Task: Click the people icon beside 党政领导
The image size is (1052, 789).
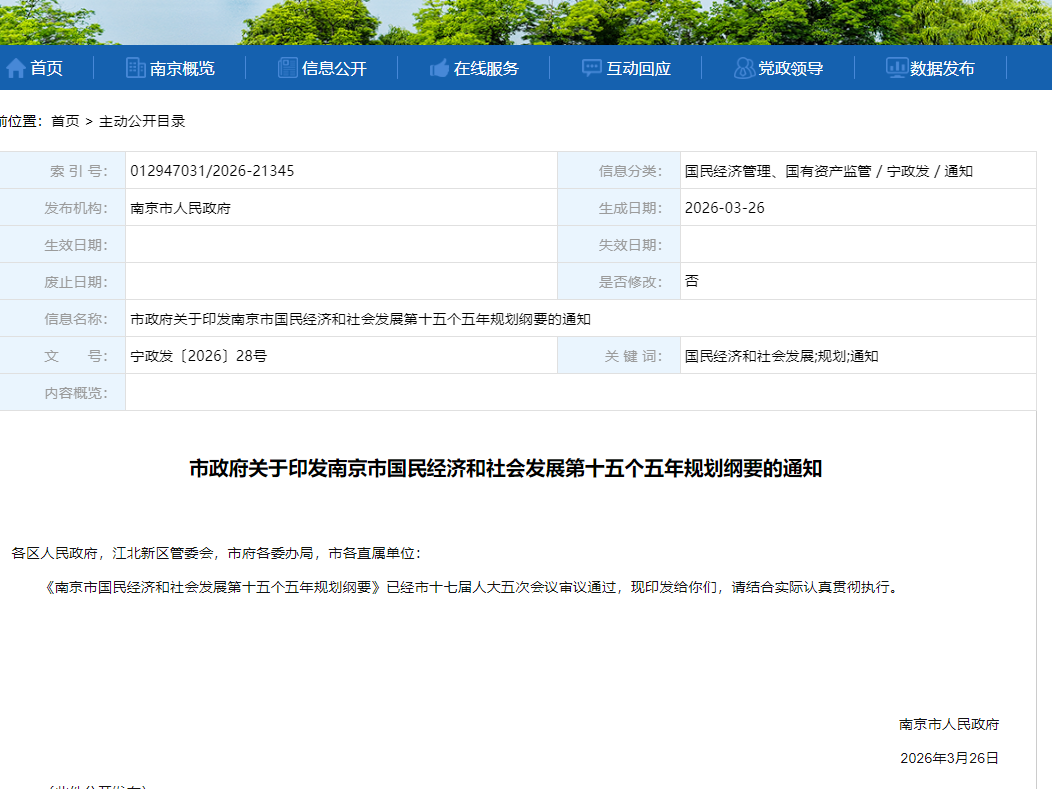Action: [744, 68]
